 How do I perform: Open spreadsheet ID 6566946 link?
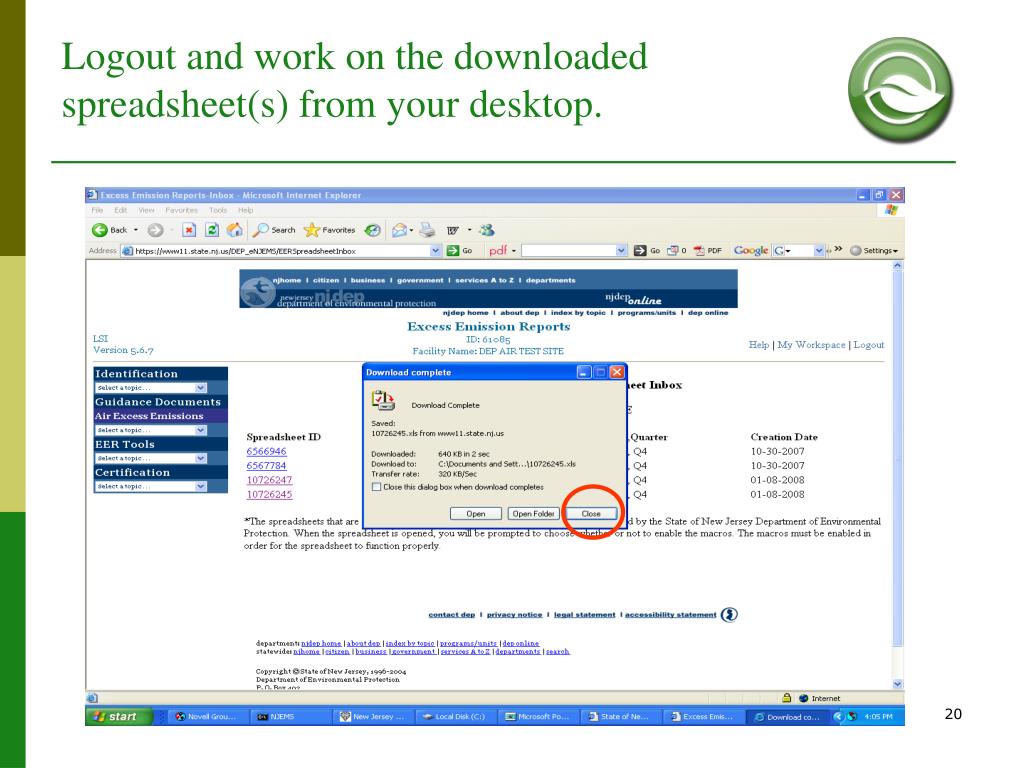[x=266, y=451]
